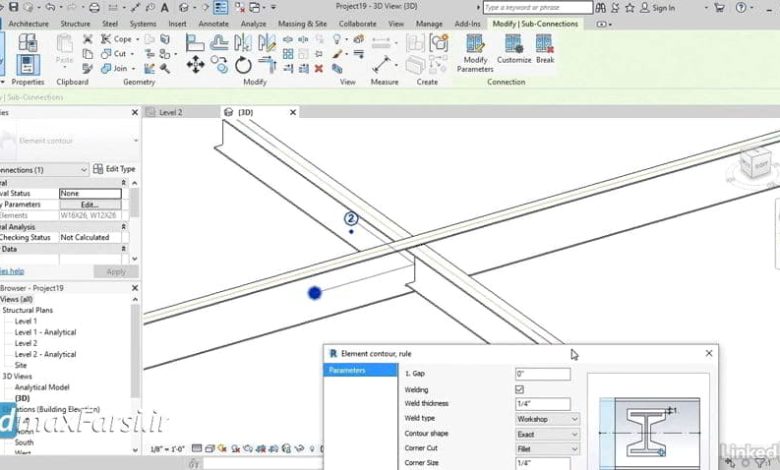This screenshot has height=470, width=780.
Task: Select the Move tool icon
Action: pyautogui.click(x=195, y=65)
